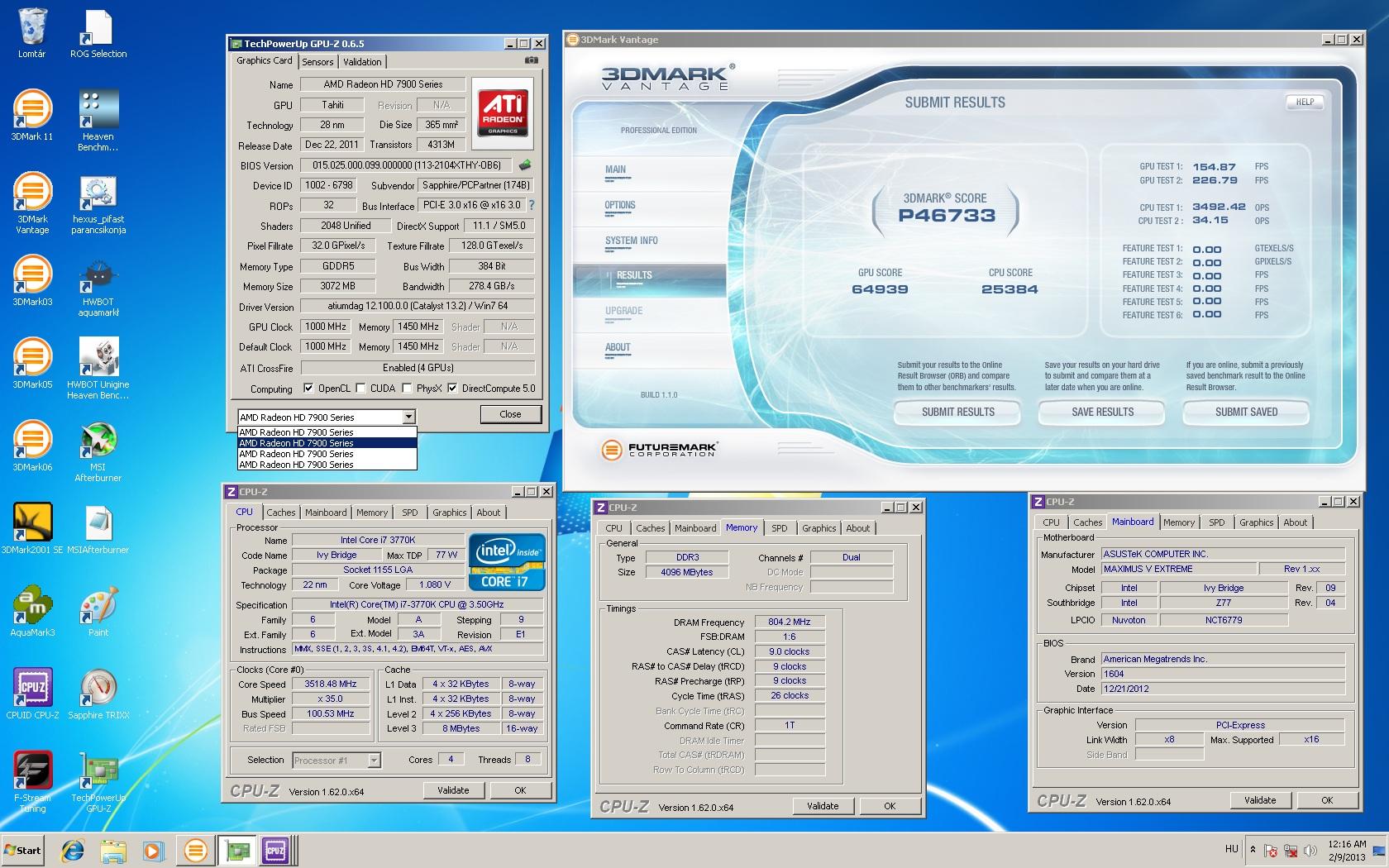
Task: Click the HU language indicator in taskbar
Action: point(1232,849)
